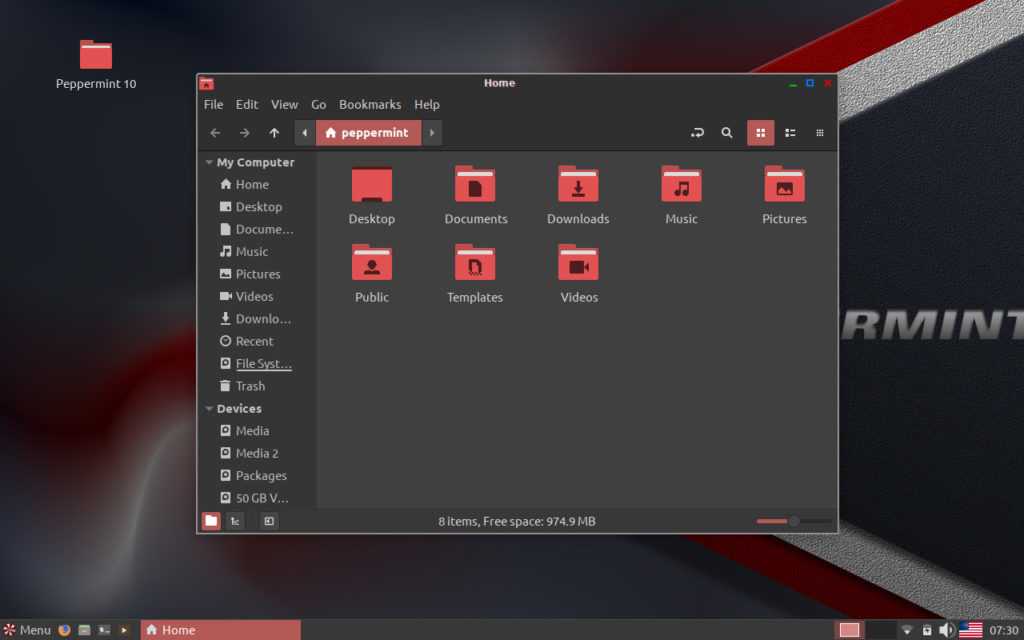The image size is (1024, 640).
Task: Go up to the parent folder
Action: click(x=274, y=133)
